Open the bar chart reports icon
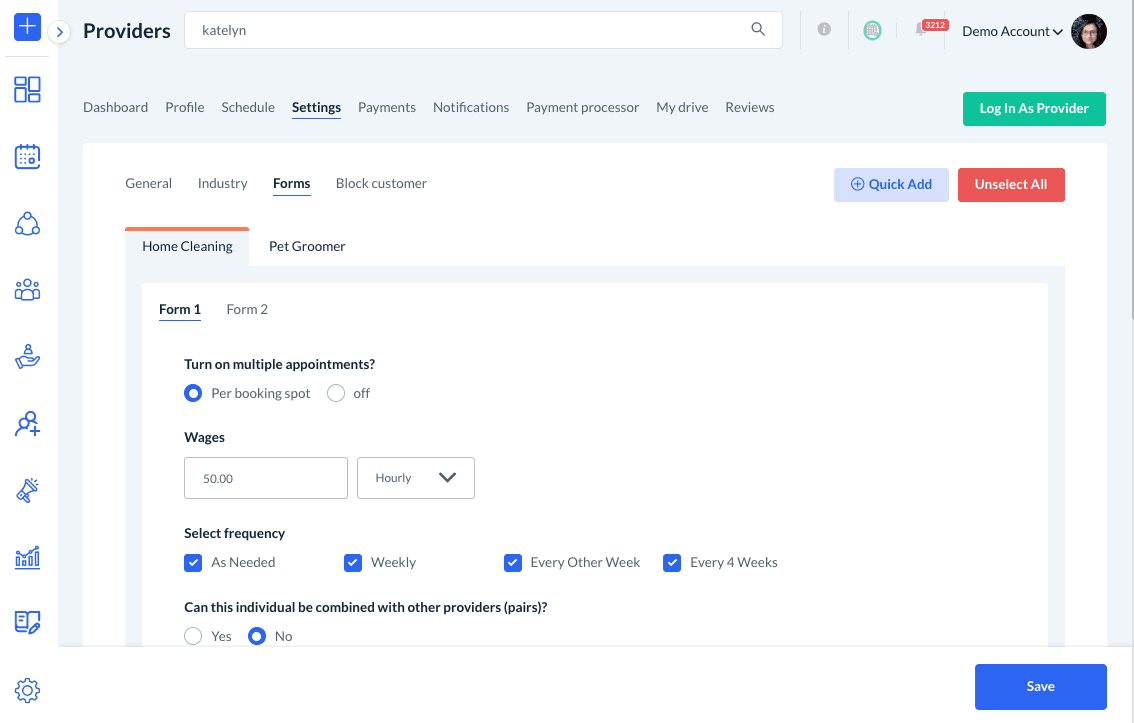This screenshot has width=1134, height=723. (27, 556)
